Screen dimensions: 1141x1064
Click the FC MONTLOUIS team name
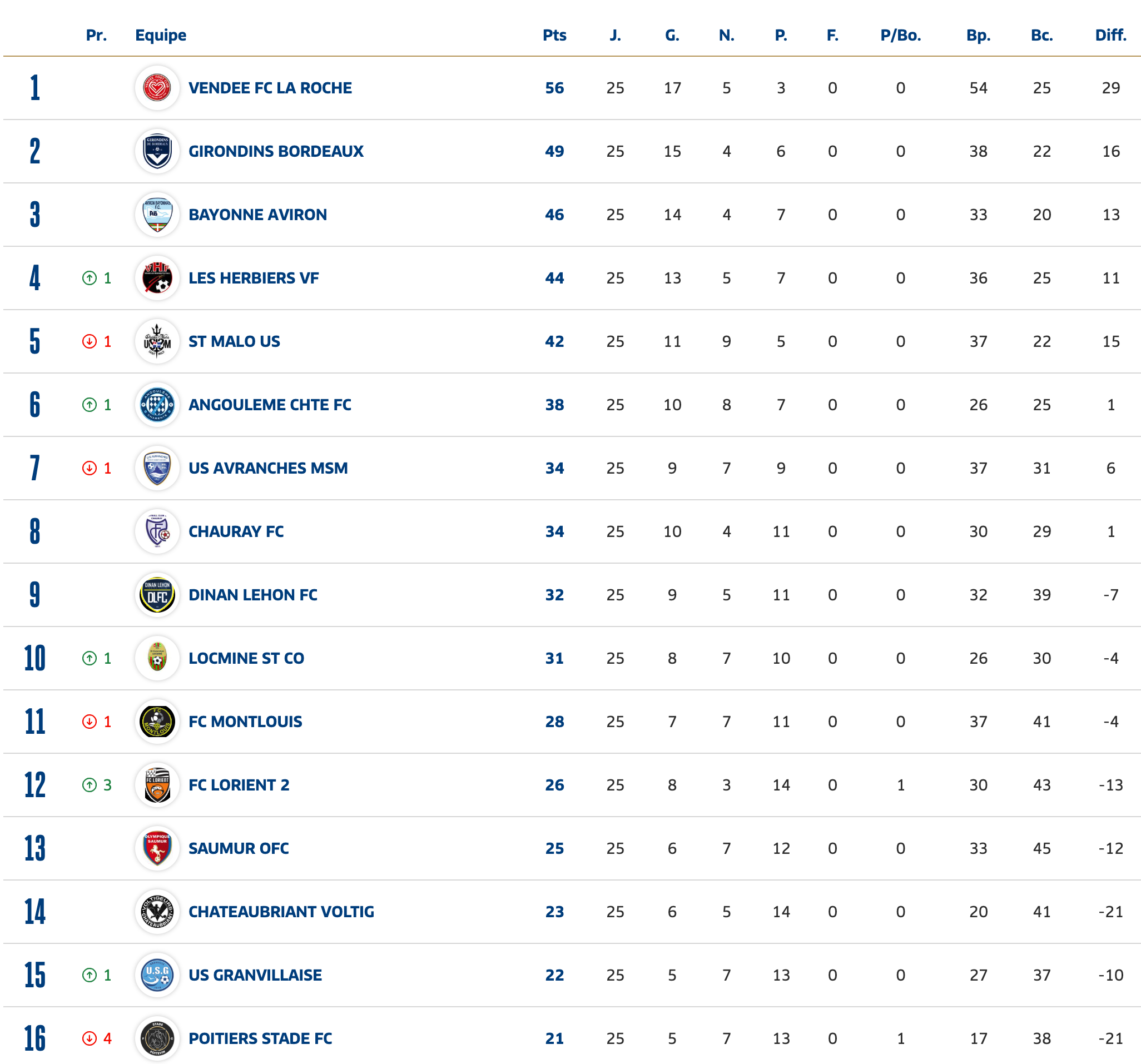(x=245, y=722)
